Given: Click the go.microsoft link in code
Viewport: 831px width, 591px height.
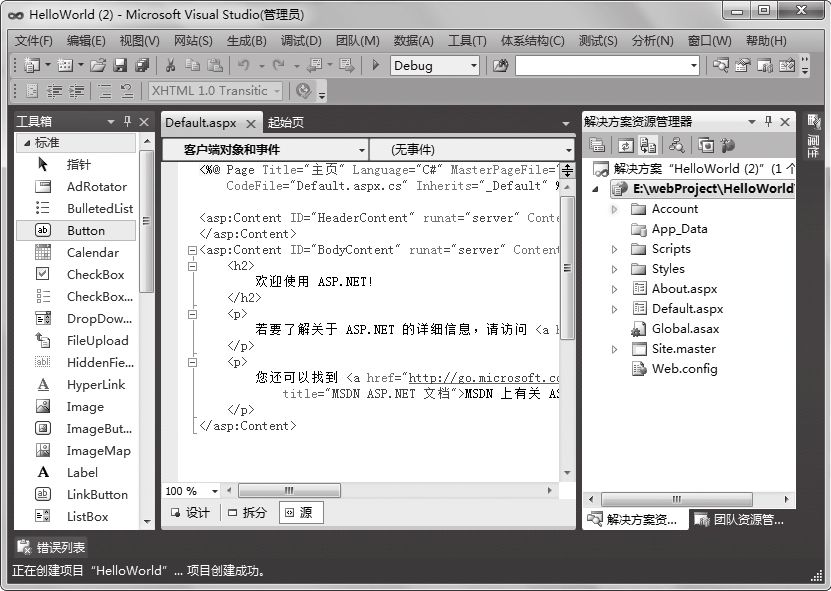Looking at the screenshot, I should point(483,378).
